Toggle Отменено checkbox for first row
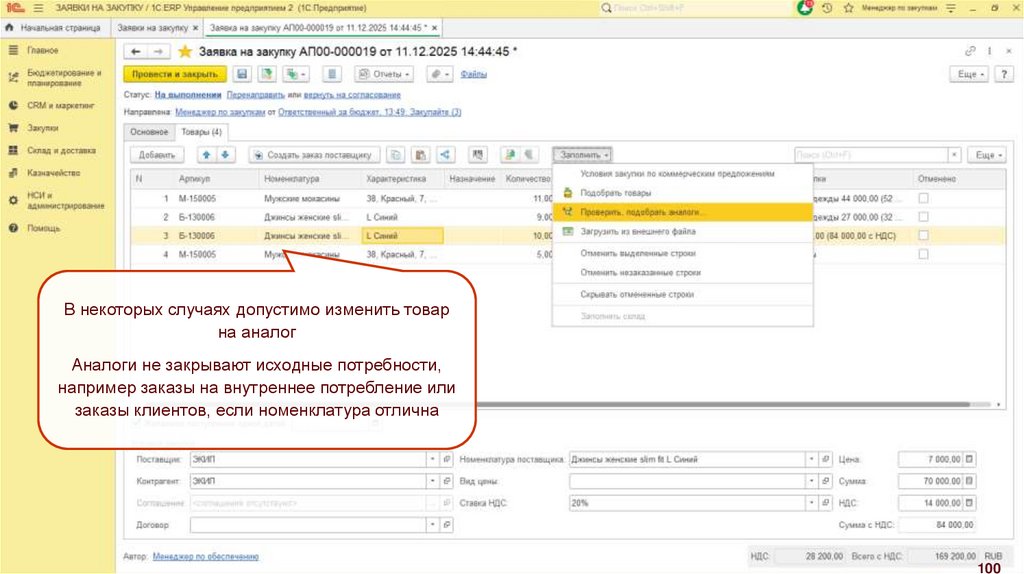The image size is (1024, 574). click(923, 198)
